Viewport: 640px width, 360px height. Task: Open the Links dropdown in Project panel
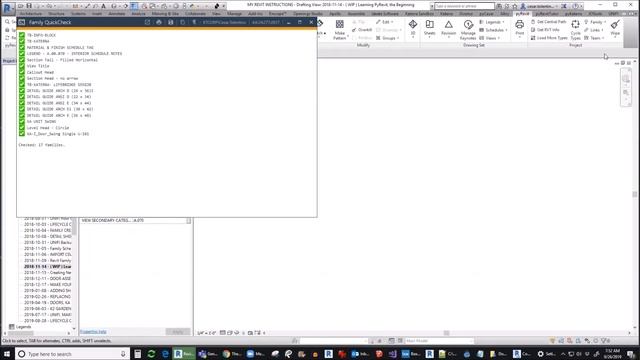click(x=594, y=30)
